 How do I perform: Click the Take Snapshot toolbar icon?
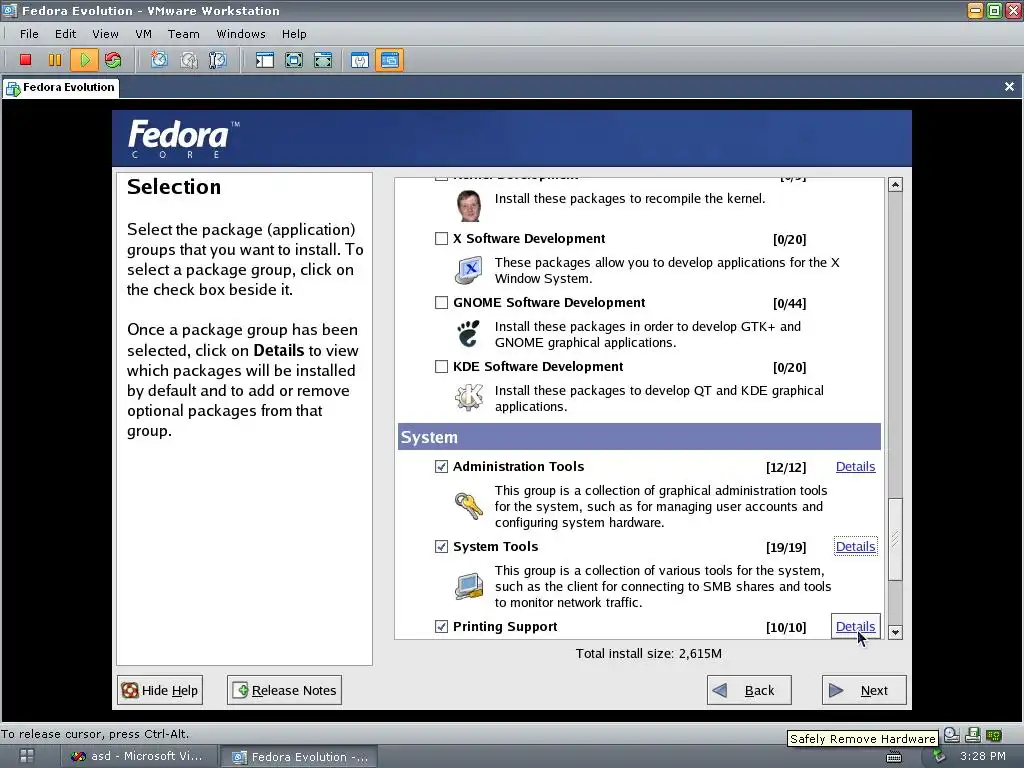(x=159, y=60)
